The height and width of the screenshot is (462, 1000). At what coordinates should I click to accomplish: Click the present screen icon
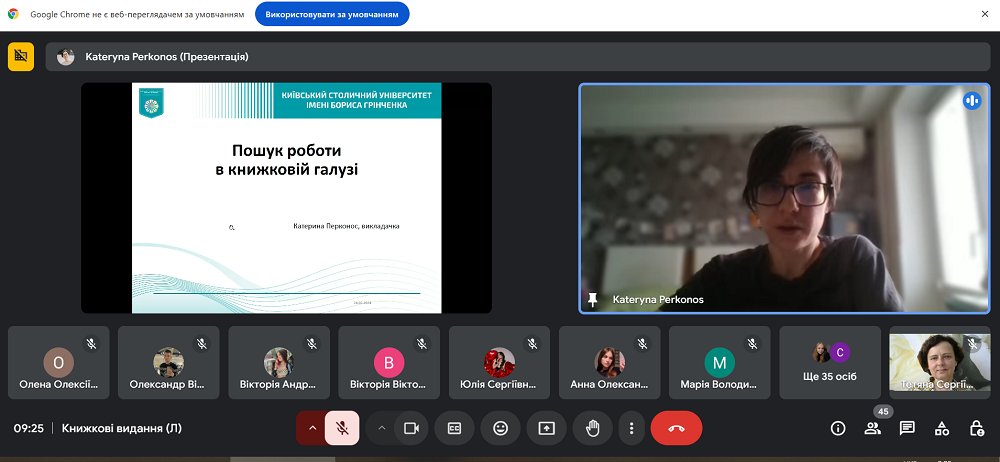(x=547, y=428)
